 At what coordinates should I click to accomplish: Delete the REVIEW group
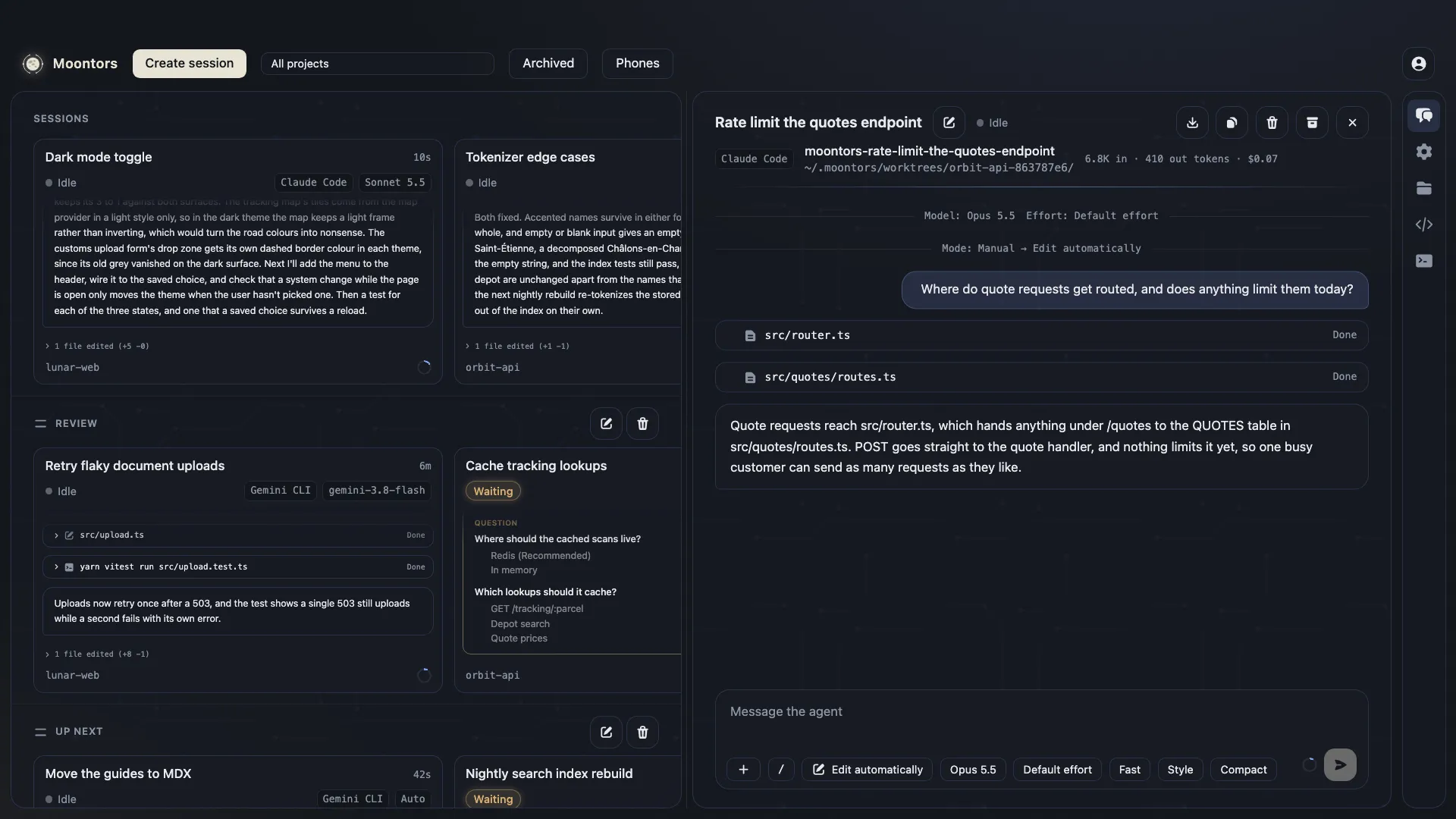(642, 424)
